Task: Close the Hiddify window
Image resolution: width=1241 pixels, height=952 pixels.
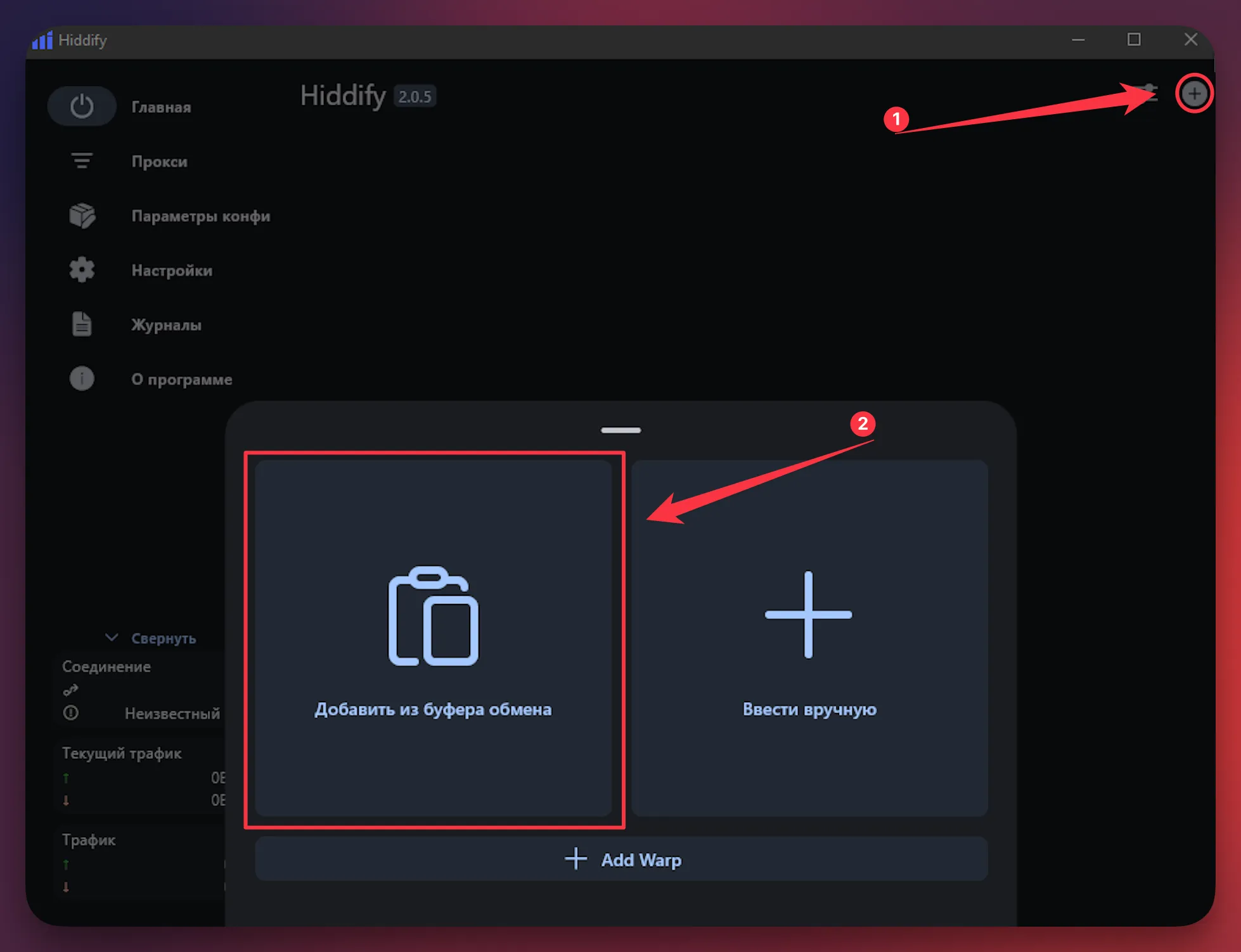Action: click(x=1191, y=40)
